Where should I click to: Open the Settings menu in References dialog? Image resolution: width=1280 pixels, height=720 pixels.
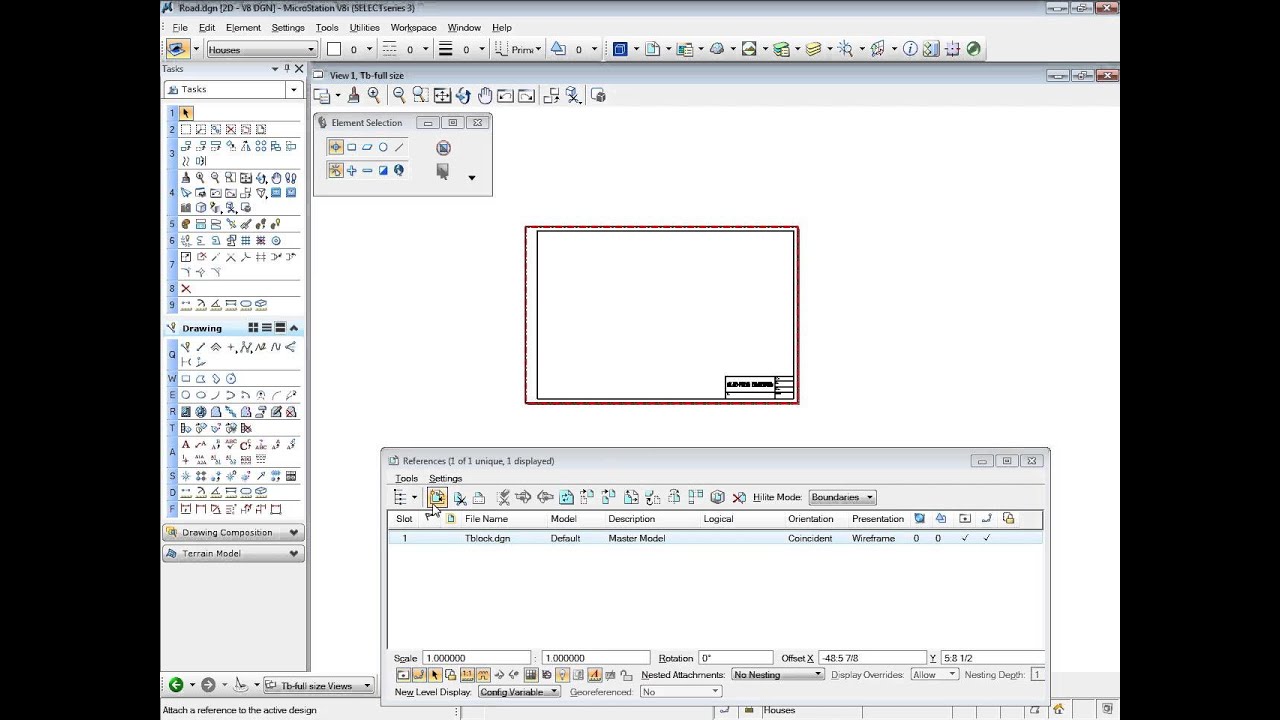[446, 478]
